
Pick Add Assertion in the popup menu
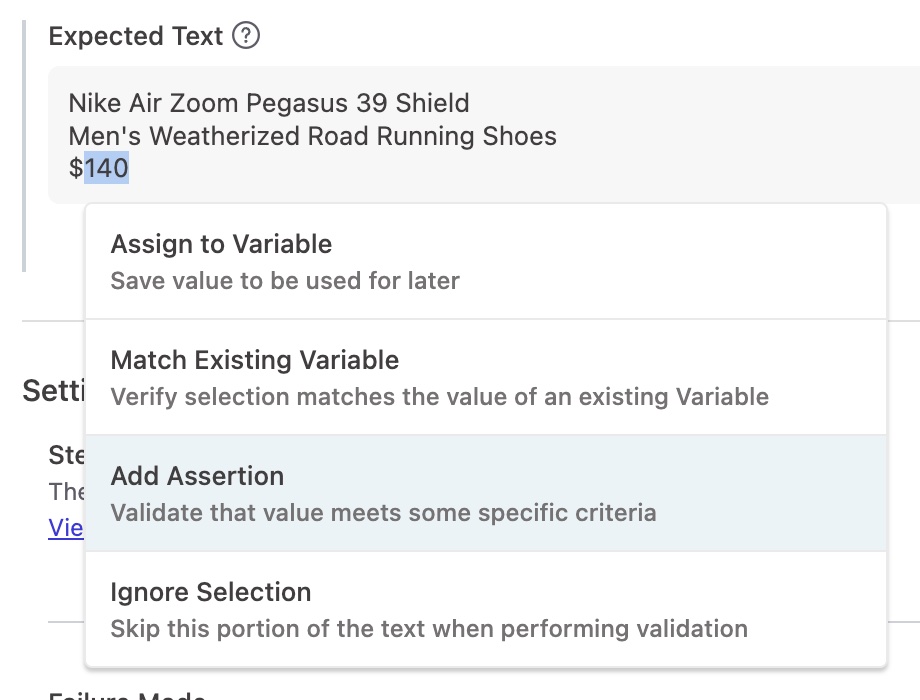197,476
